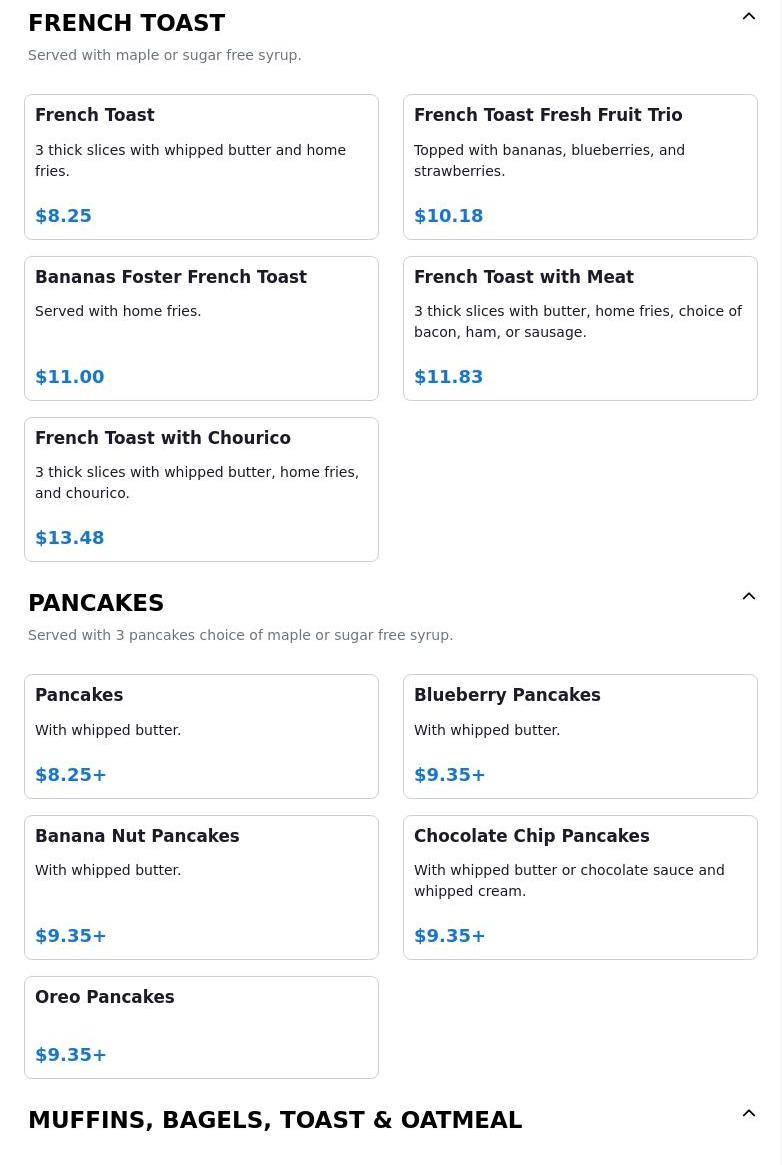Click the FRENCH TOAST section heading

coord(127,23)
